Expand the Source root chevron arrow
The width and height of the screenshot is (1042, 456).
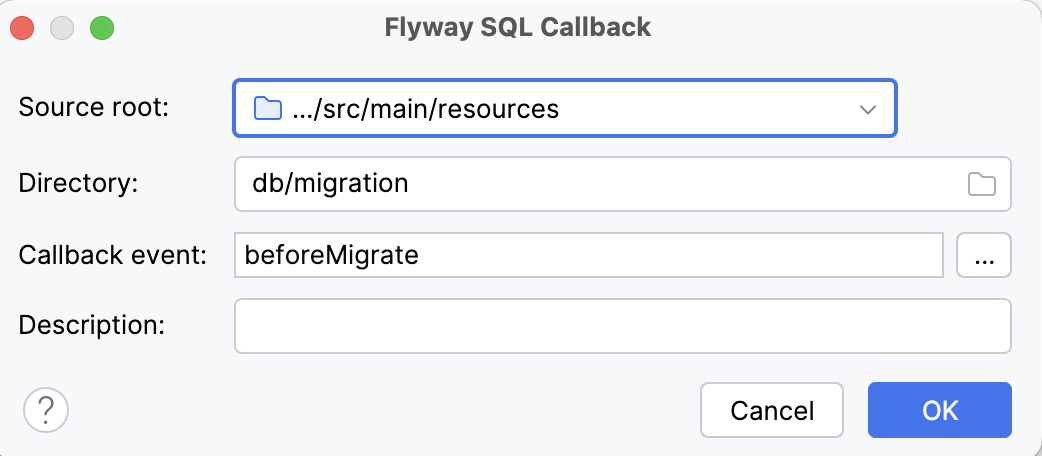(867, 109)
